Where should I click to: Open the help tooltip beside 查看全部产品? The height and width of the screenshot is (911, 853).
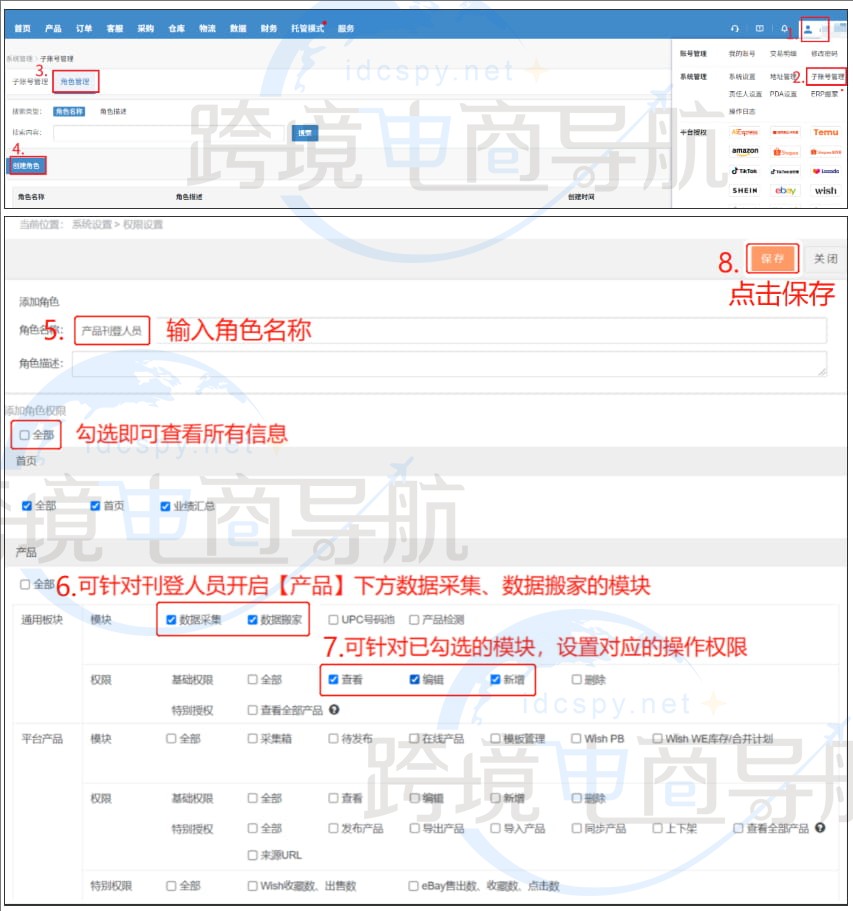[333, 710]
